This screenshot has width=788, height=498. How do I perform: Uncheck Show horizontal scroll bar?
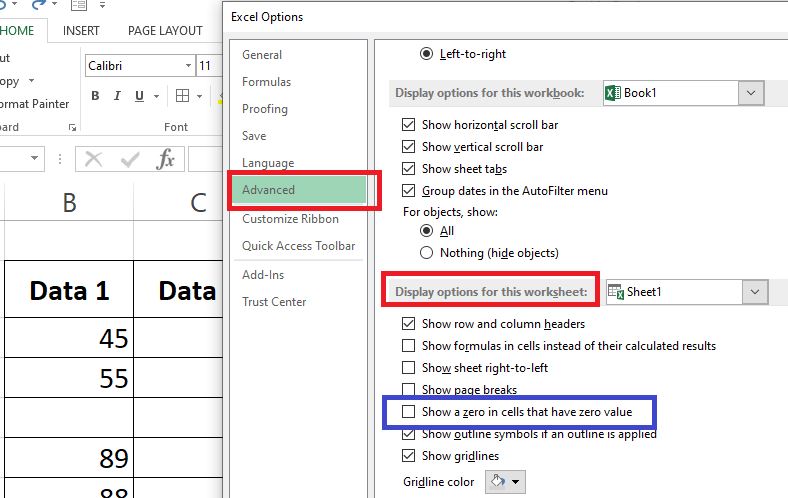tap(409, 125)
